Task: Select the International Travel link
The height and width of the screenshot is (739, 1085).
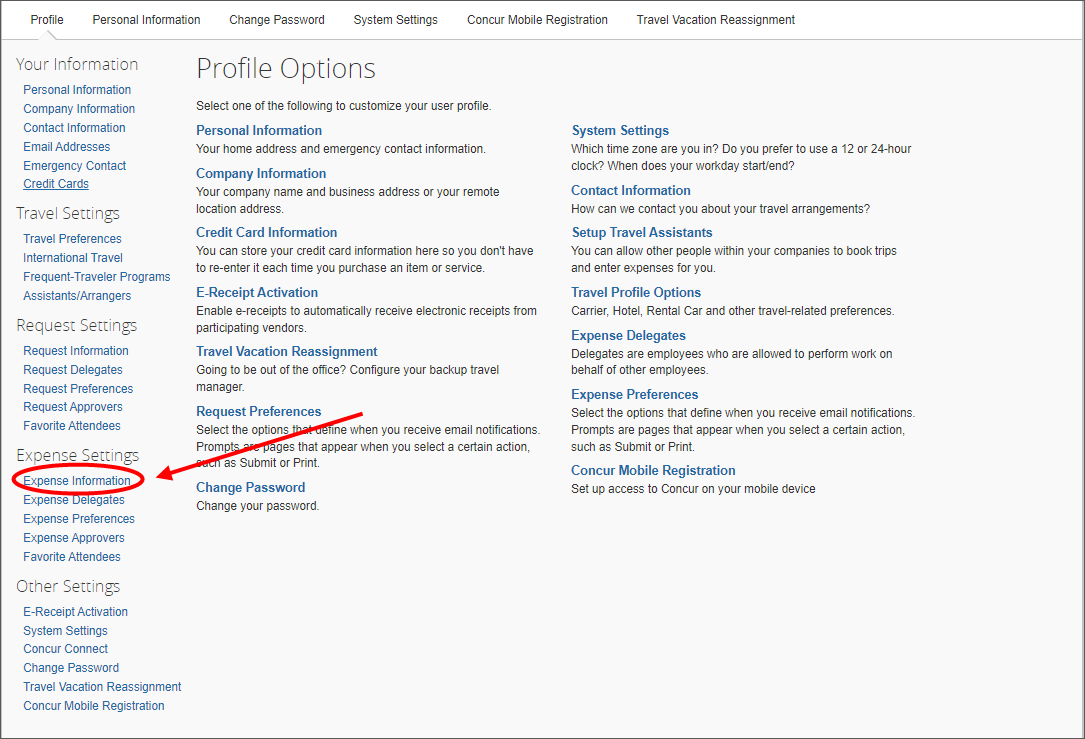Action: [x=73, y=258]
